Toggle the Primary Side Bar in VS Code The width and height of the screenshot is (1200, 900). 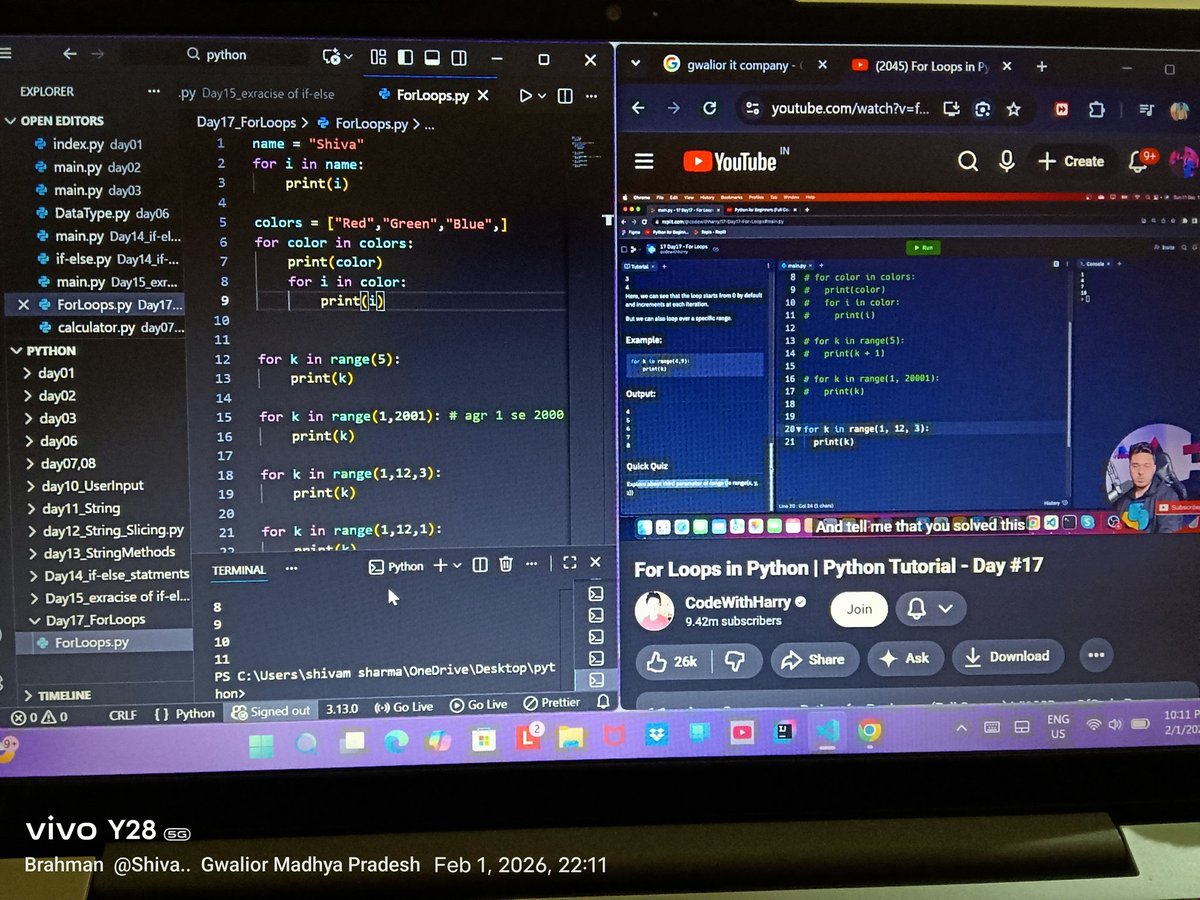406,57
